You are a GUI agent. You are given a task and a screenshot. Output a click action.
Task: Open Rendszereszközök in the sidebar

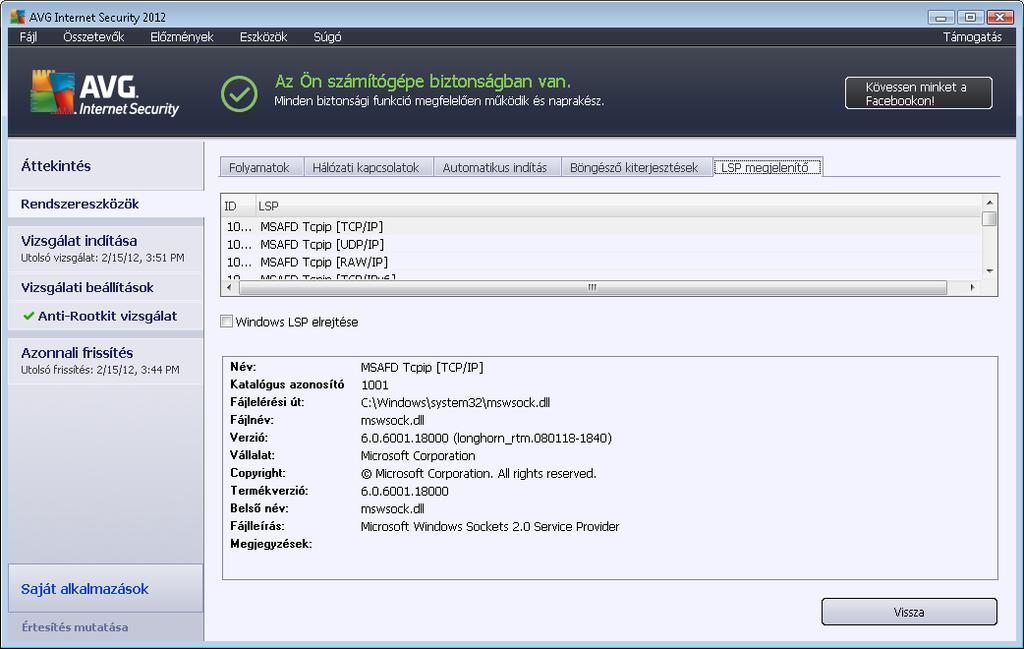point(106,204)
